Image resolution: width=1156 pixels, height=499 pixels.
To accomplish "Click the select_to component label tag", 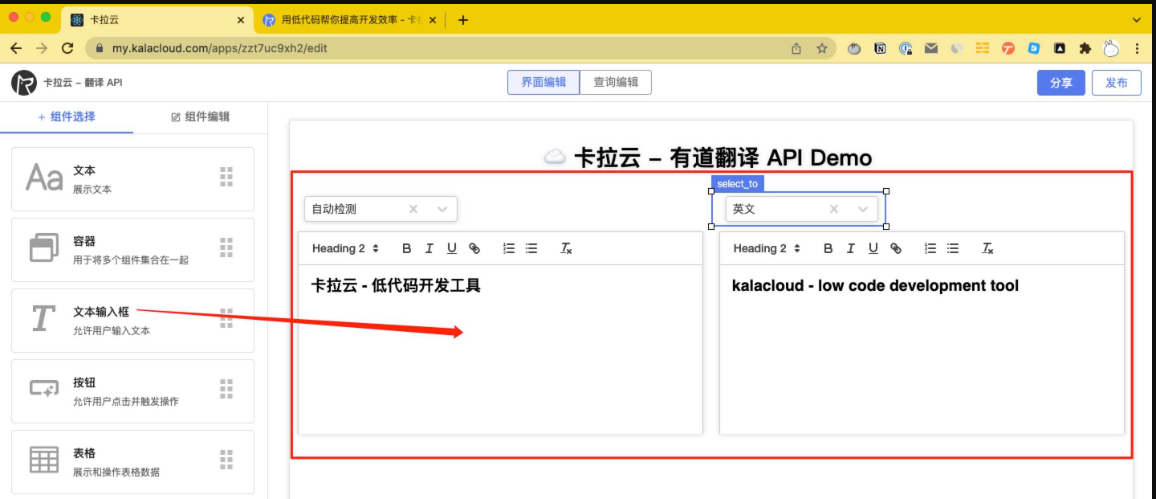I will coord(737,184).
